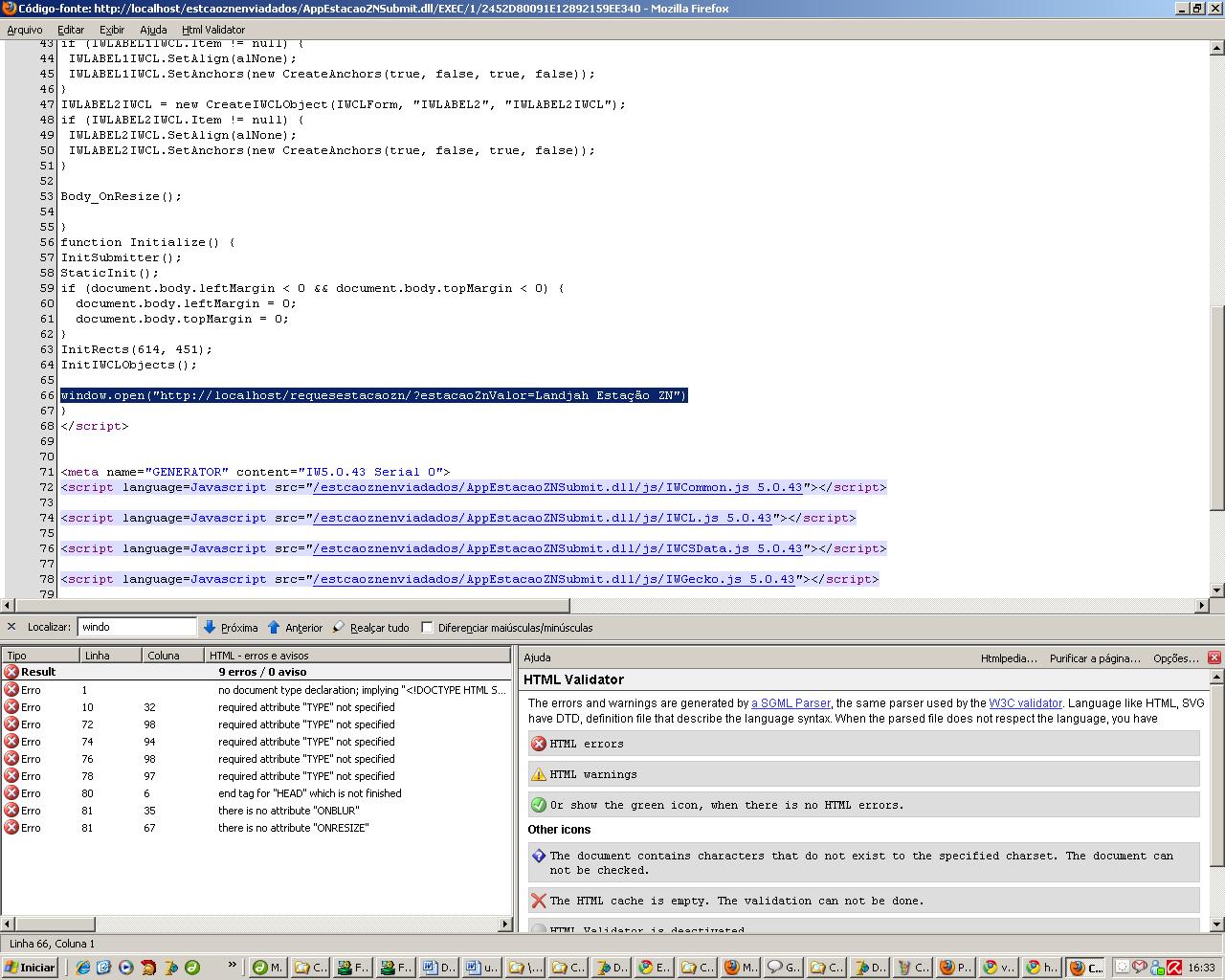Click Realçar tudo highlighter button
This screenshot has width=1225, height=980.
click(x=370, y=627)
